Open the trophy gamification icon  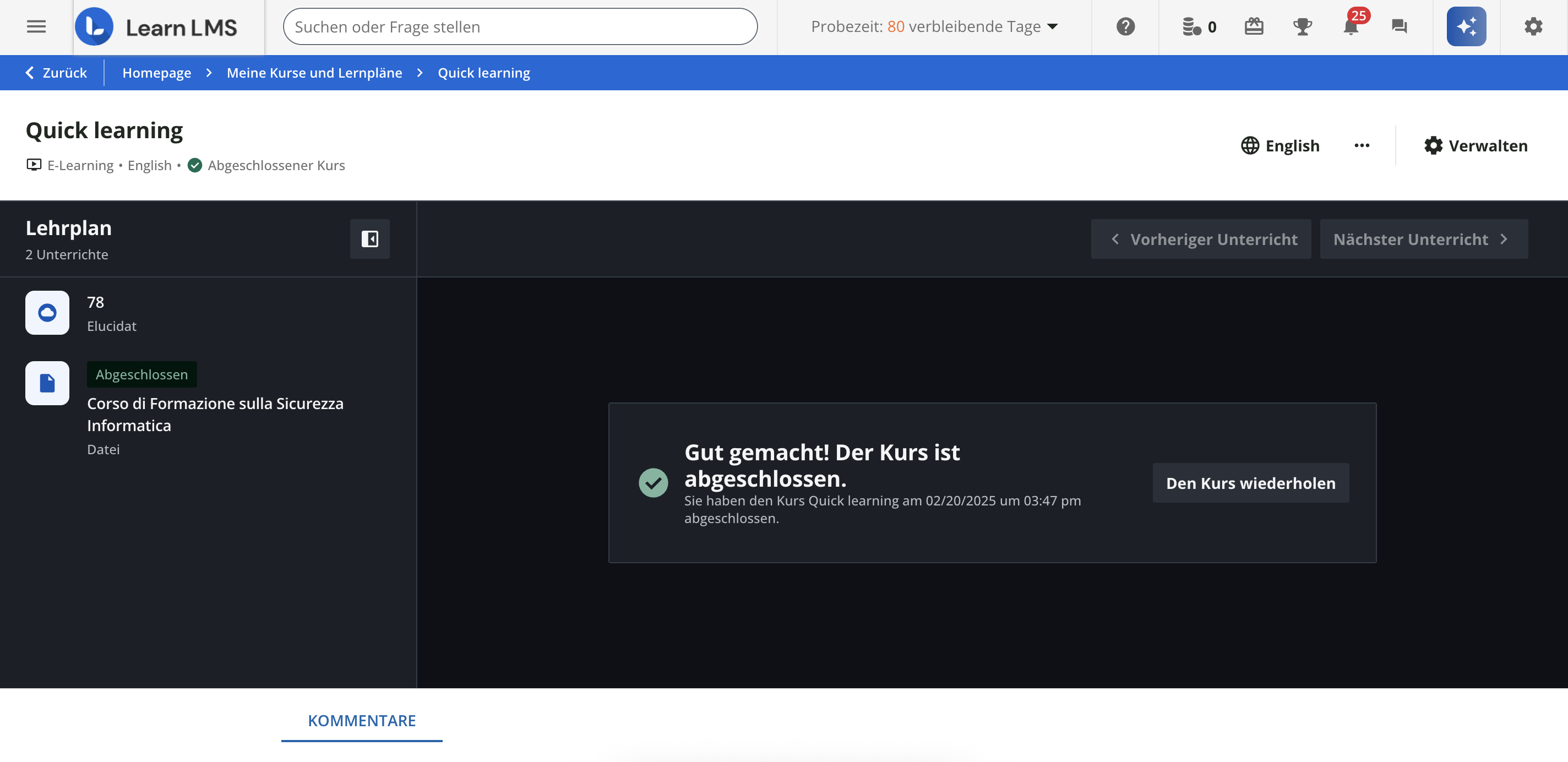click(x=1302, y=27)
